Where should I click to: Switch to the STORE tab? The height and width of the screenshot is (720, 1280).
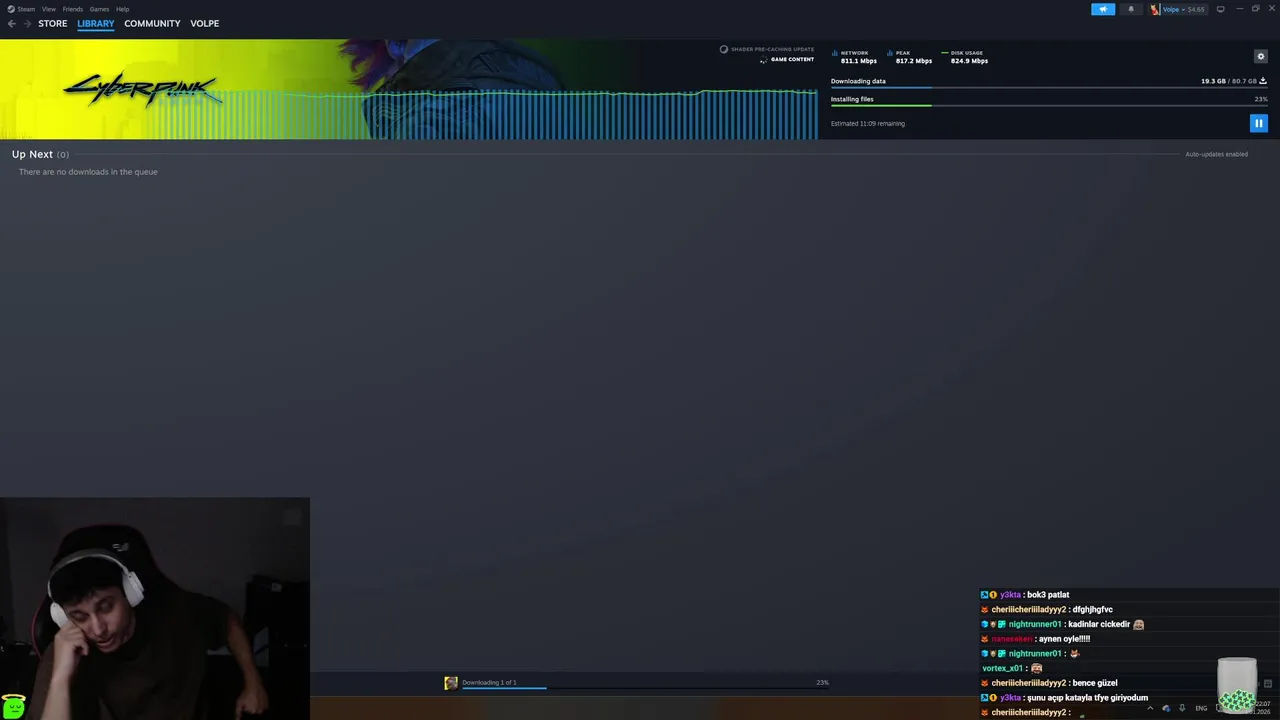tap(53, 23)
